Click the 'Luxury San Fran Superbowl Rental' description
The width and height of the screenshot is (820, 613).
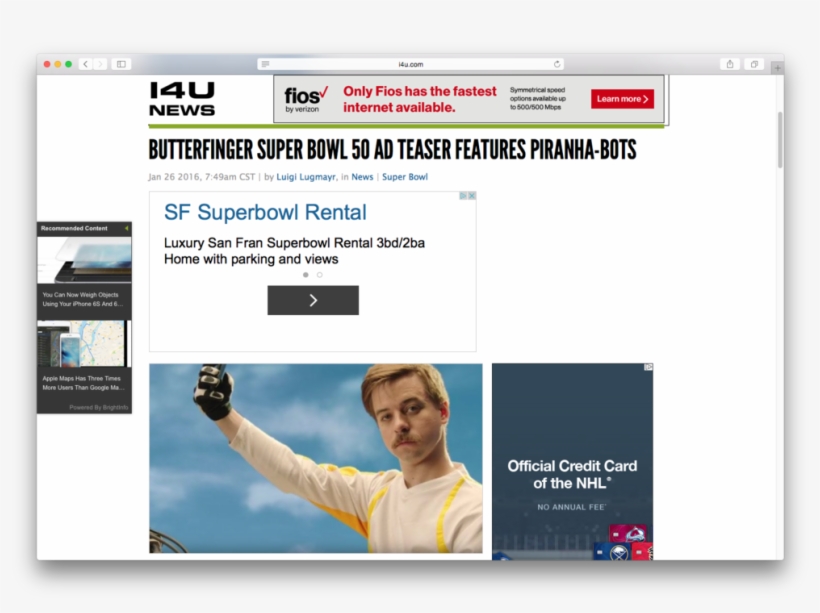point(294,251)
